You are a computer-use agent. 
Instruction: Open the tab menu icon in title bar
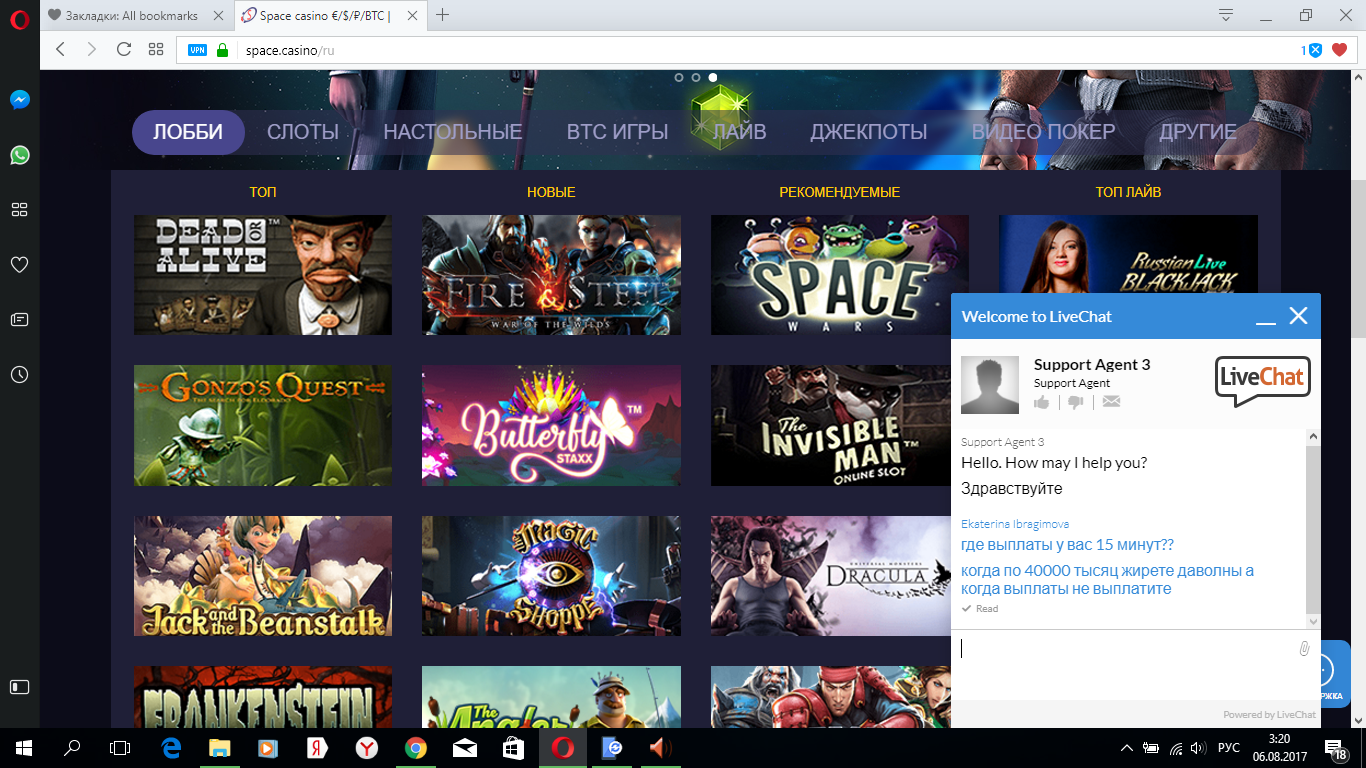coord(1226,15)
